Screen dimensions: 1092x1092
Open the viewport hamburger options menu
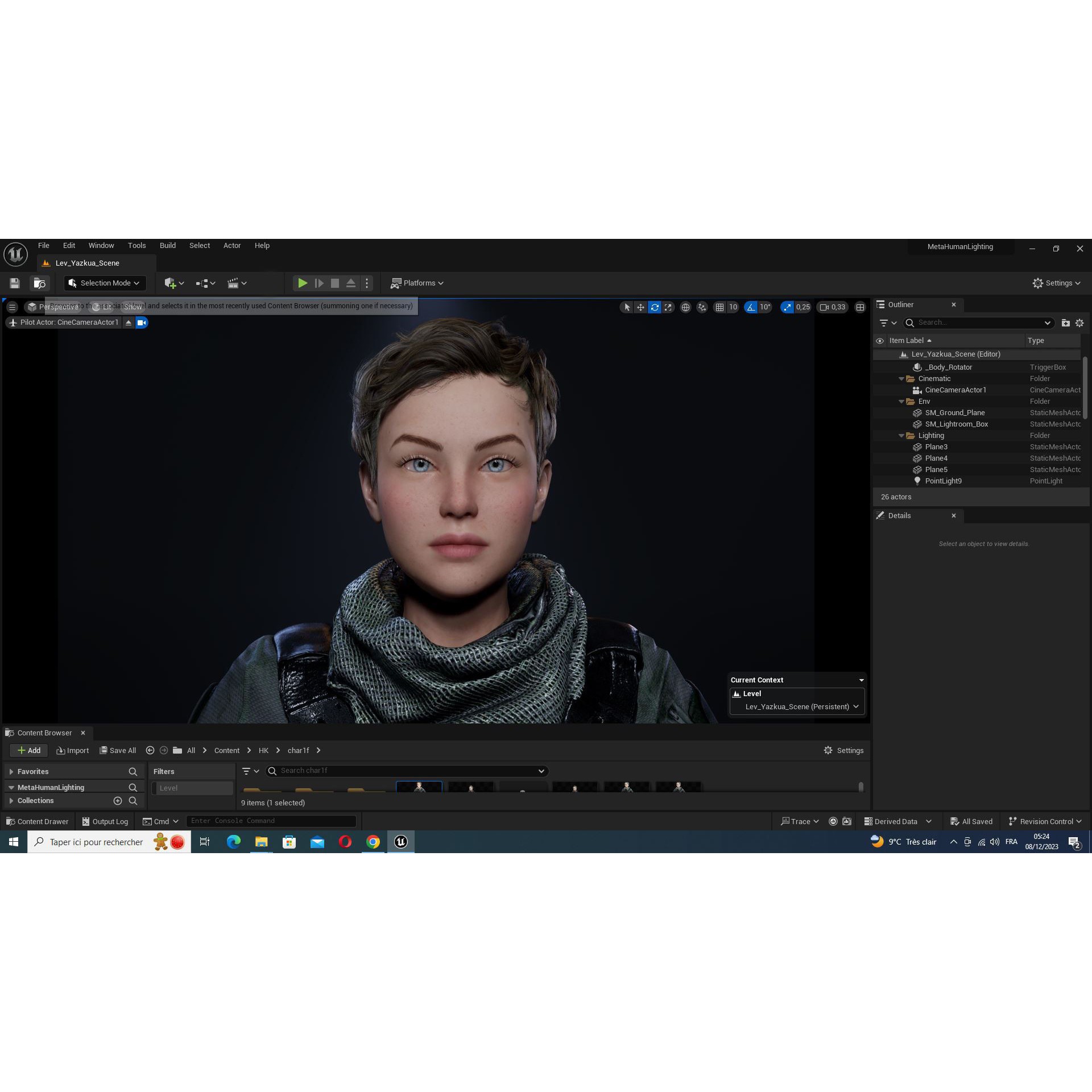click(12, 307)
